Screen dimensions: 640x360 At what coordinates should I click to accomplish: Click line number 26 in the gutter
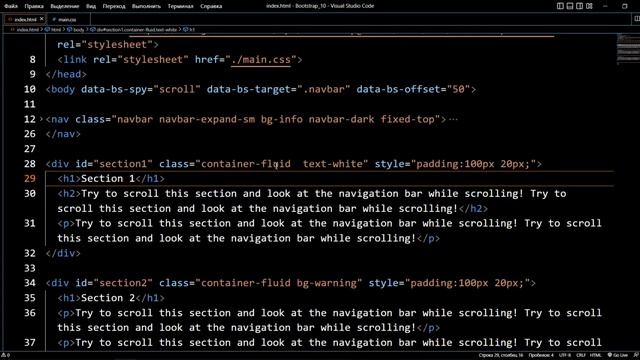(x=29, y=134)
